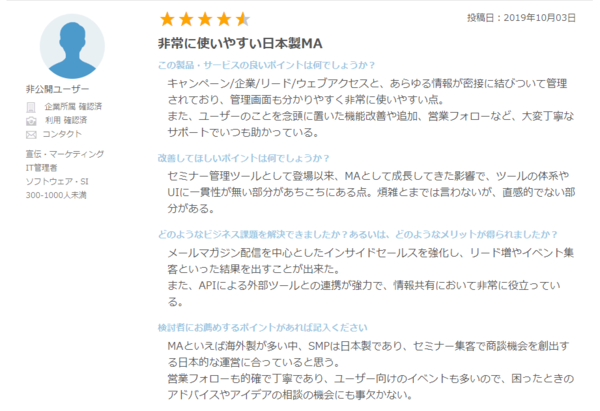
Task: Click the envelope icon beside コンタクト
Action: (31, 135)
